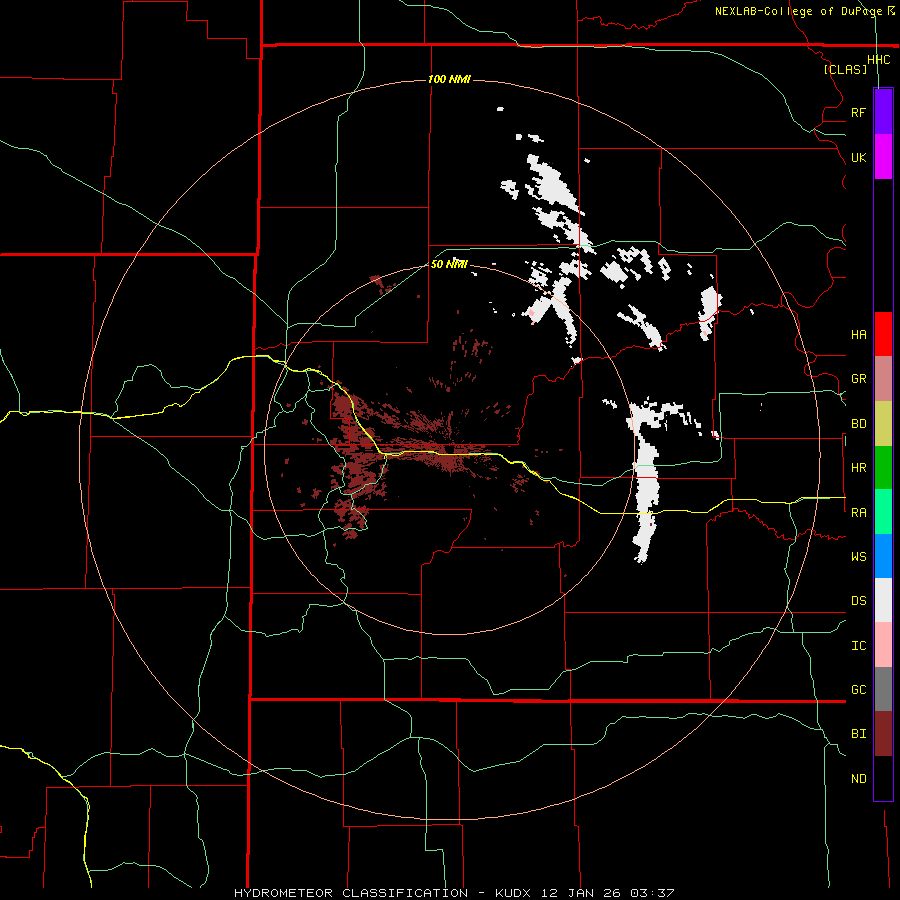Screen dimensions: 900x900
Task: Click the WS blue legend swatch
Action: [883, 556]
